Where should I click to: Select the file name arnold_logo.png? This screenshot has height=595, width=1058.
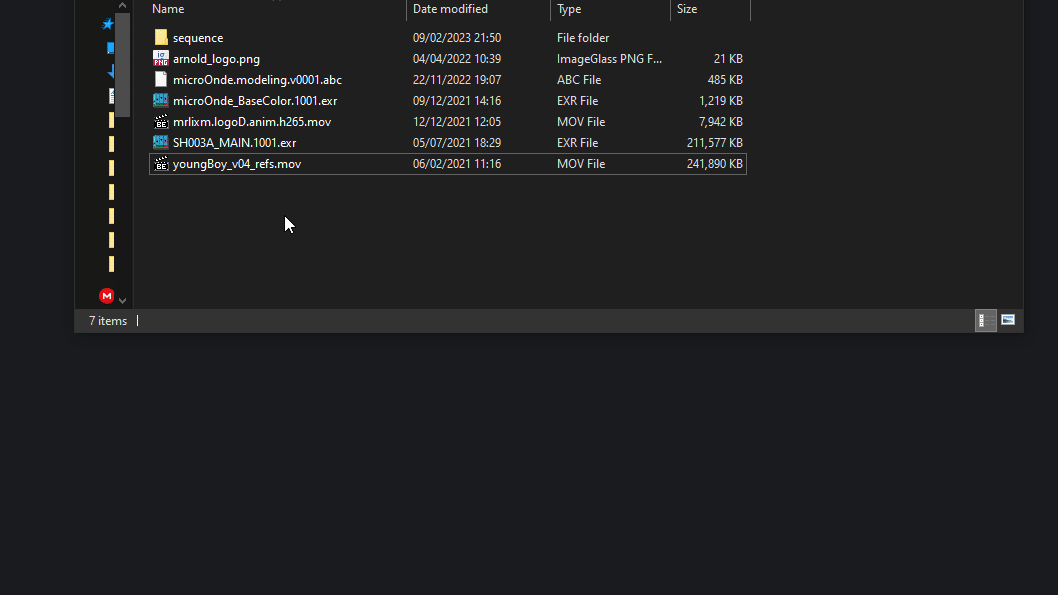[216, 59]
